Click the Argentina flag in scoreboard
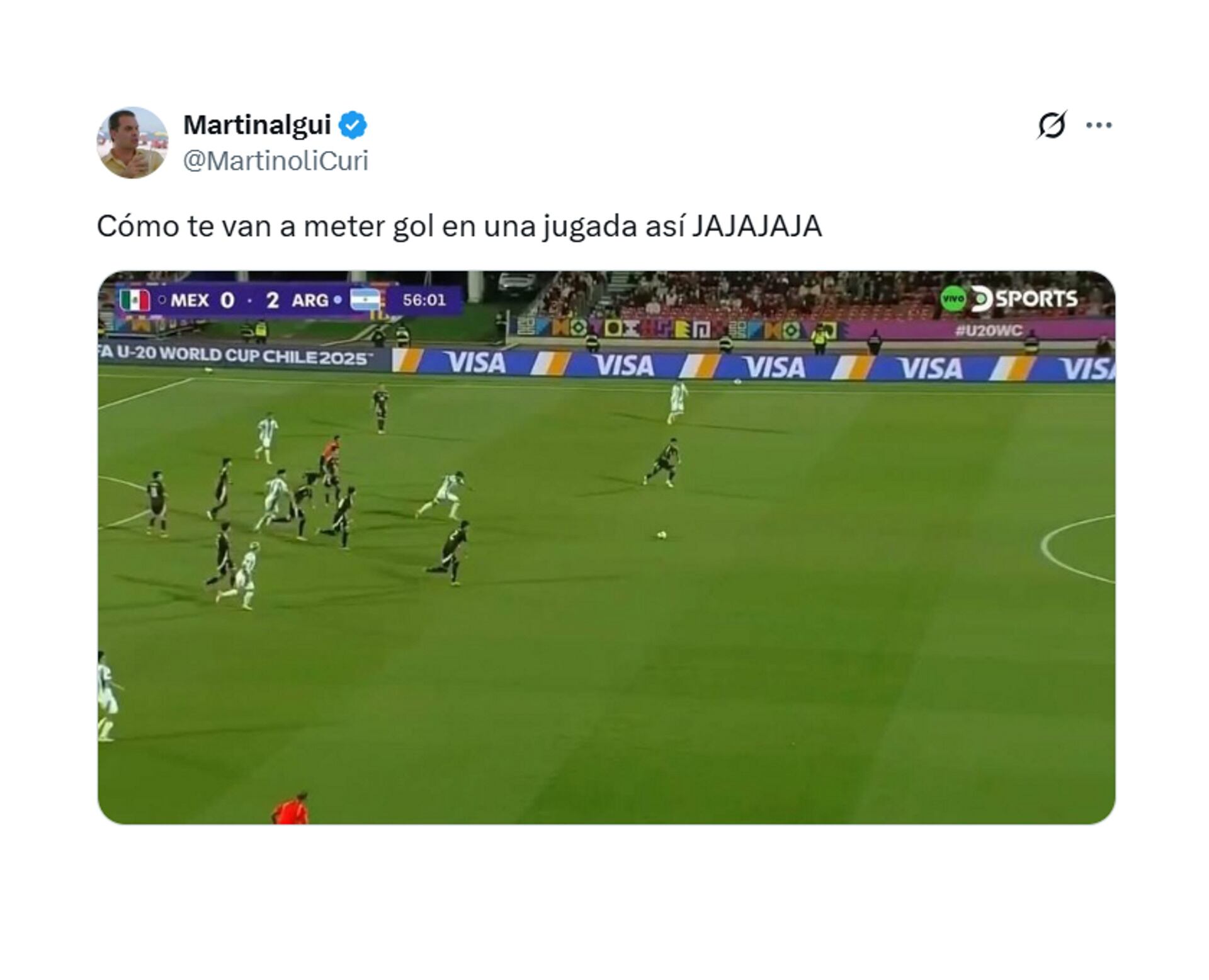The height and width of the screenshot is (980, 1209). pyautogui.click(x=365, y=300)
